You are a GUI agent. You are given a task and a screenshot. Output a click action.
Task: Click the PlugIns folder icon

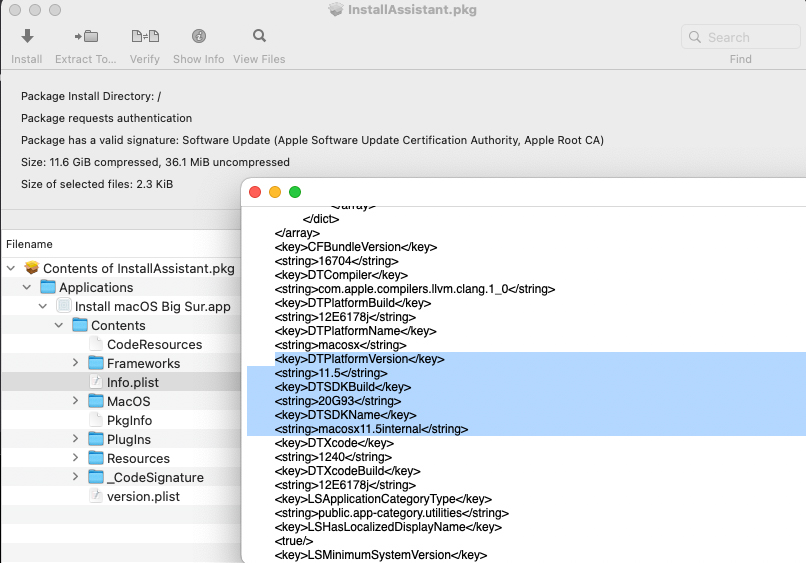click(96, 439)
